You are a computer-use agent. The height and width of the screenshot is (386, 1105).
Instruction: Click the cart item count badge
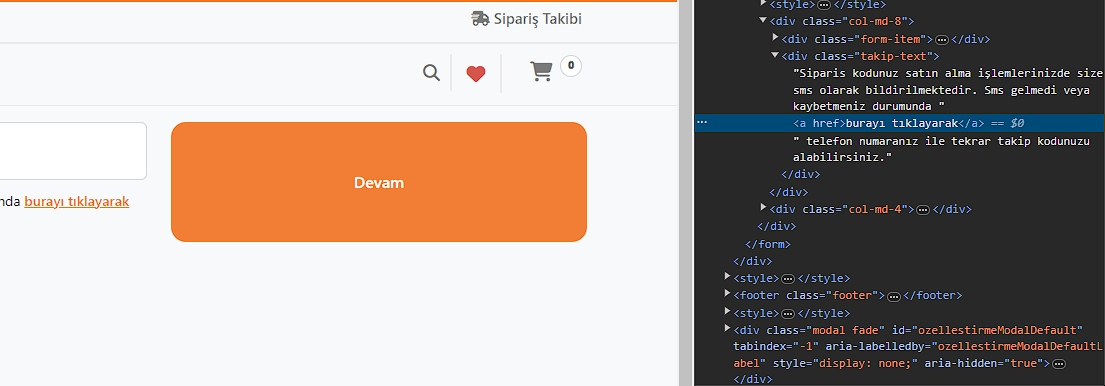click(571, 66)
